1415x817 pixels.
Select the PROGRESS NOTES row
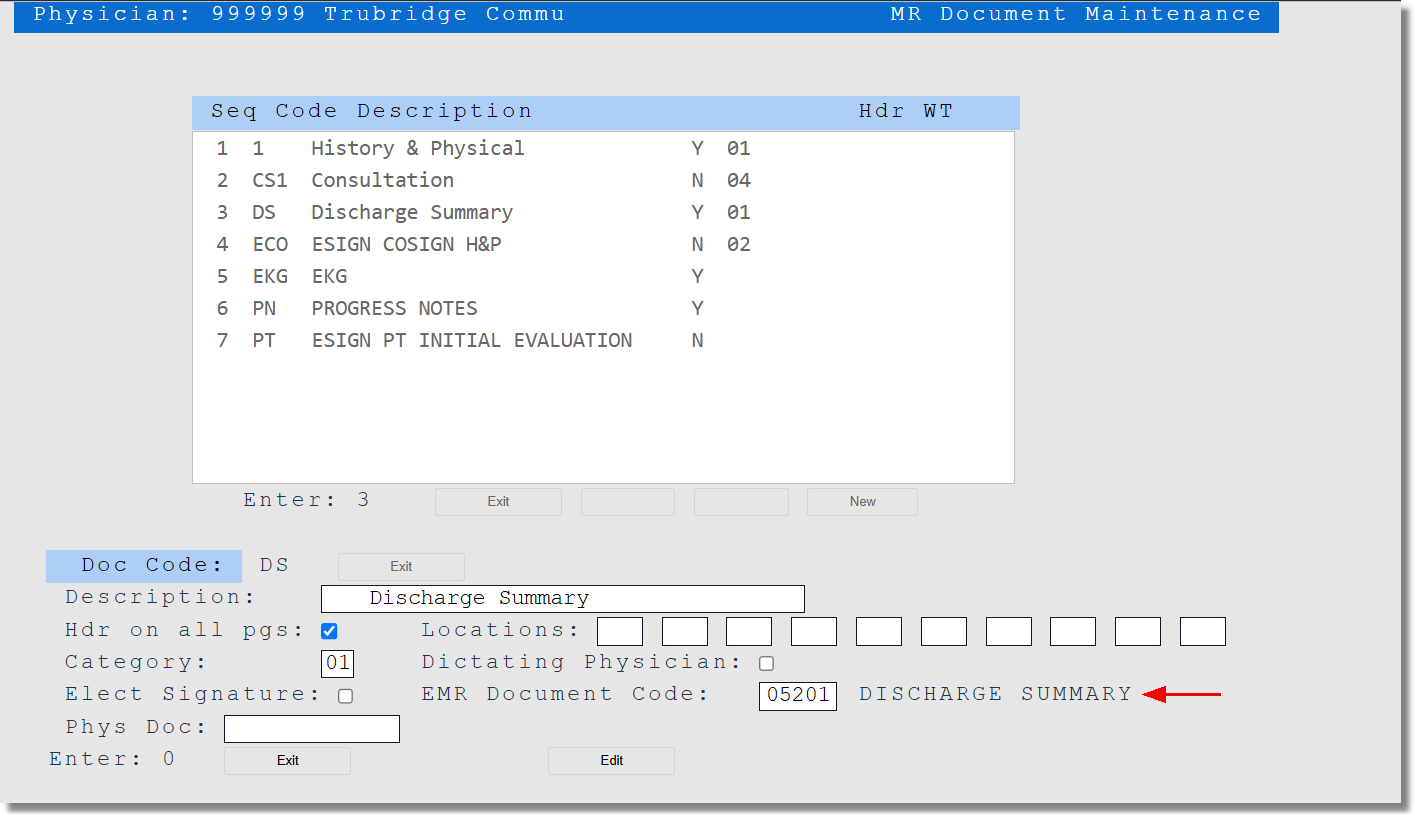[x=603, y=308]
